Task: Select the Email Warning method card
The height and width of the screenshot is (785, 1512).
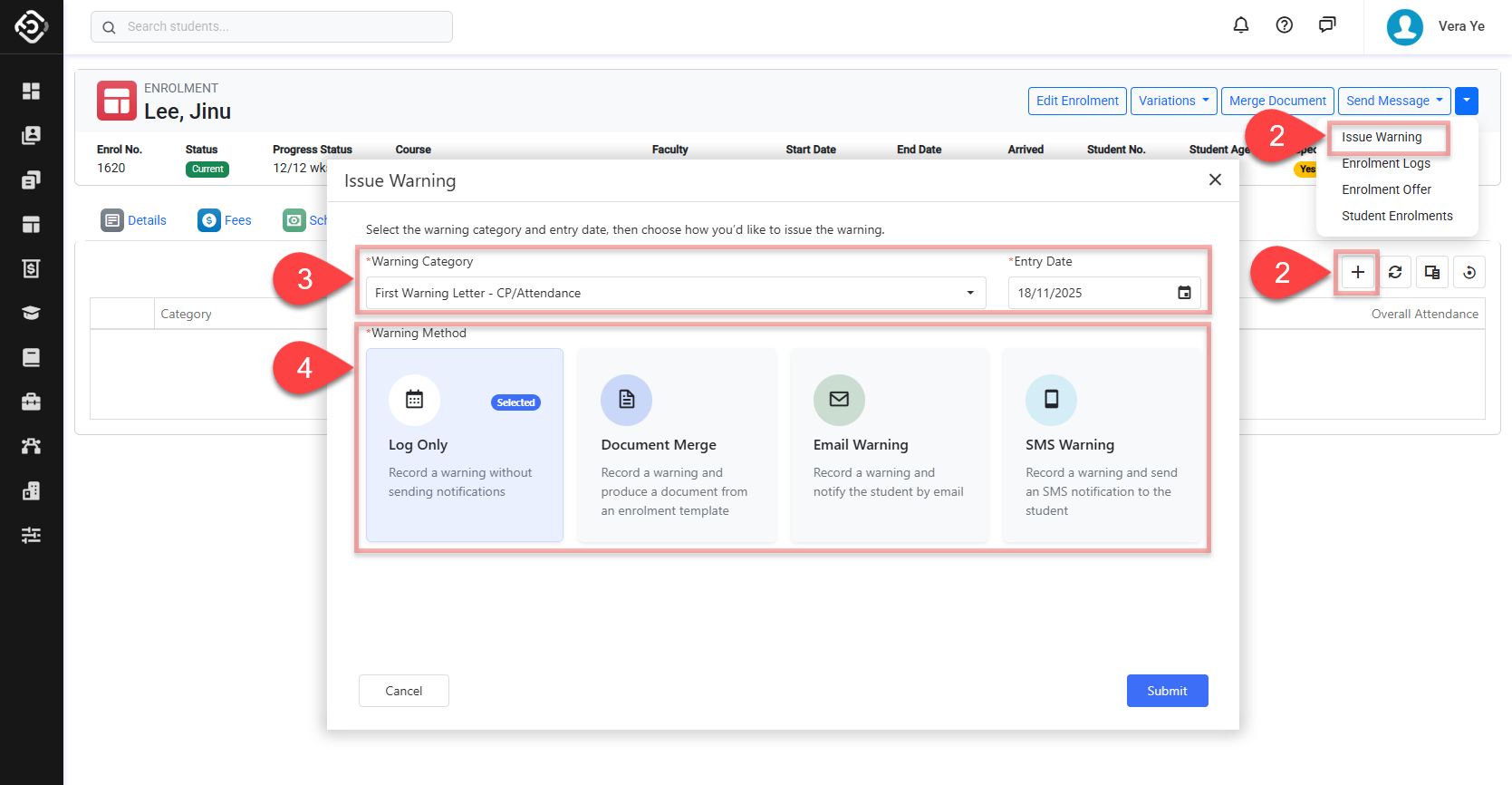Action: point(889,445)
